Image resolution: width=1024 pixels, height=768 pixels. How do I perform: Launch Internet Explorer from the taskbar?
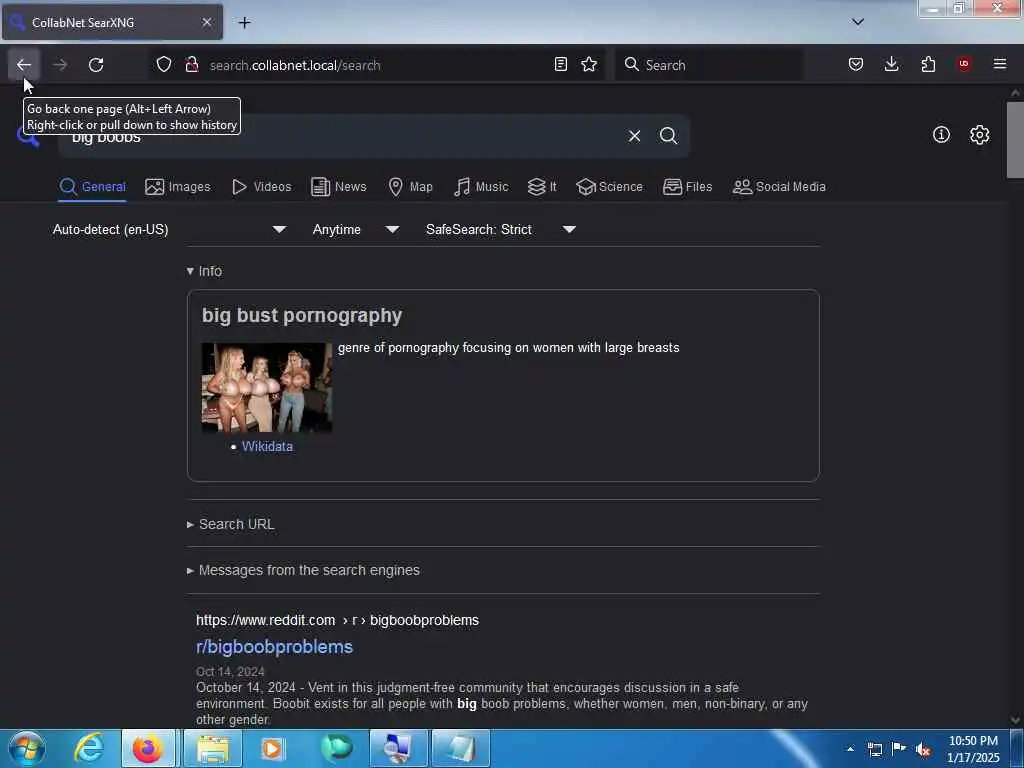(x=89, y=748)
